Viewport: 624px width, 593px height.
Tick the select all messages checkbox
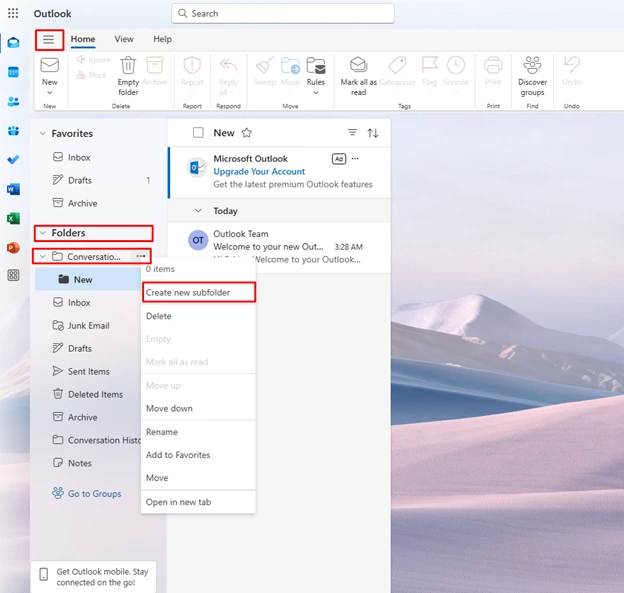198,133
